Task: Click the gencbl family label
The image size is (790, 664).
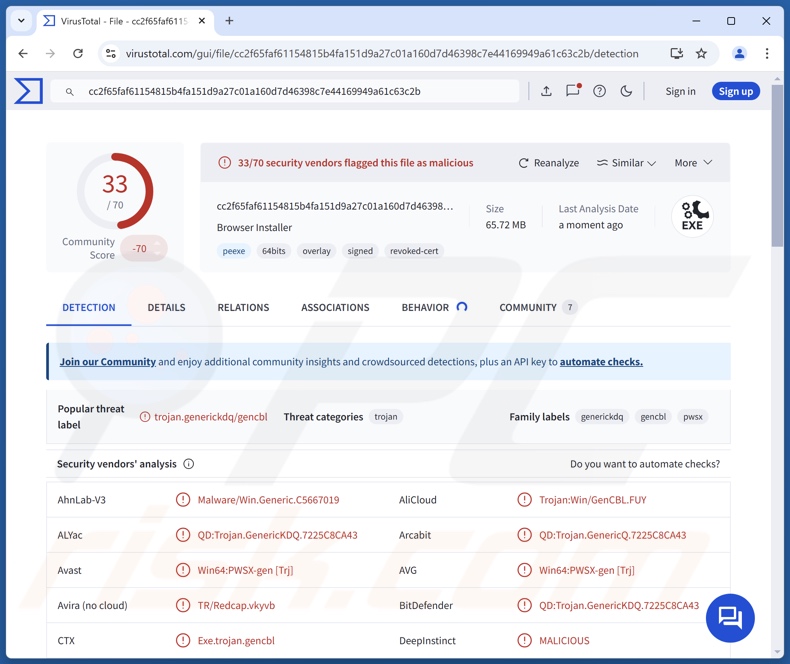Action: (x=653, y=417)
